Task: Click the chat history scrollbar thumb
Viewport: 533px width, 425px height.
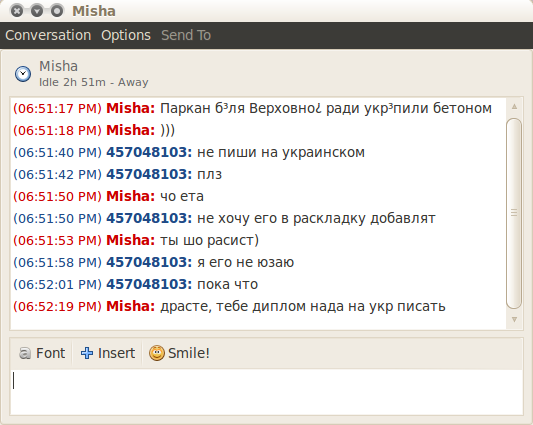Action: (x=514, y=213)
